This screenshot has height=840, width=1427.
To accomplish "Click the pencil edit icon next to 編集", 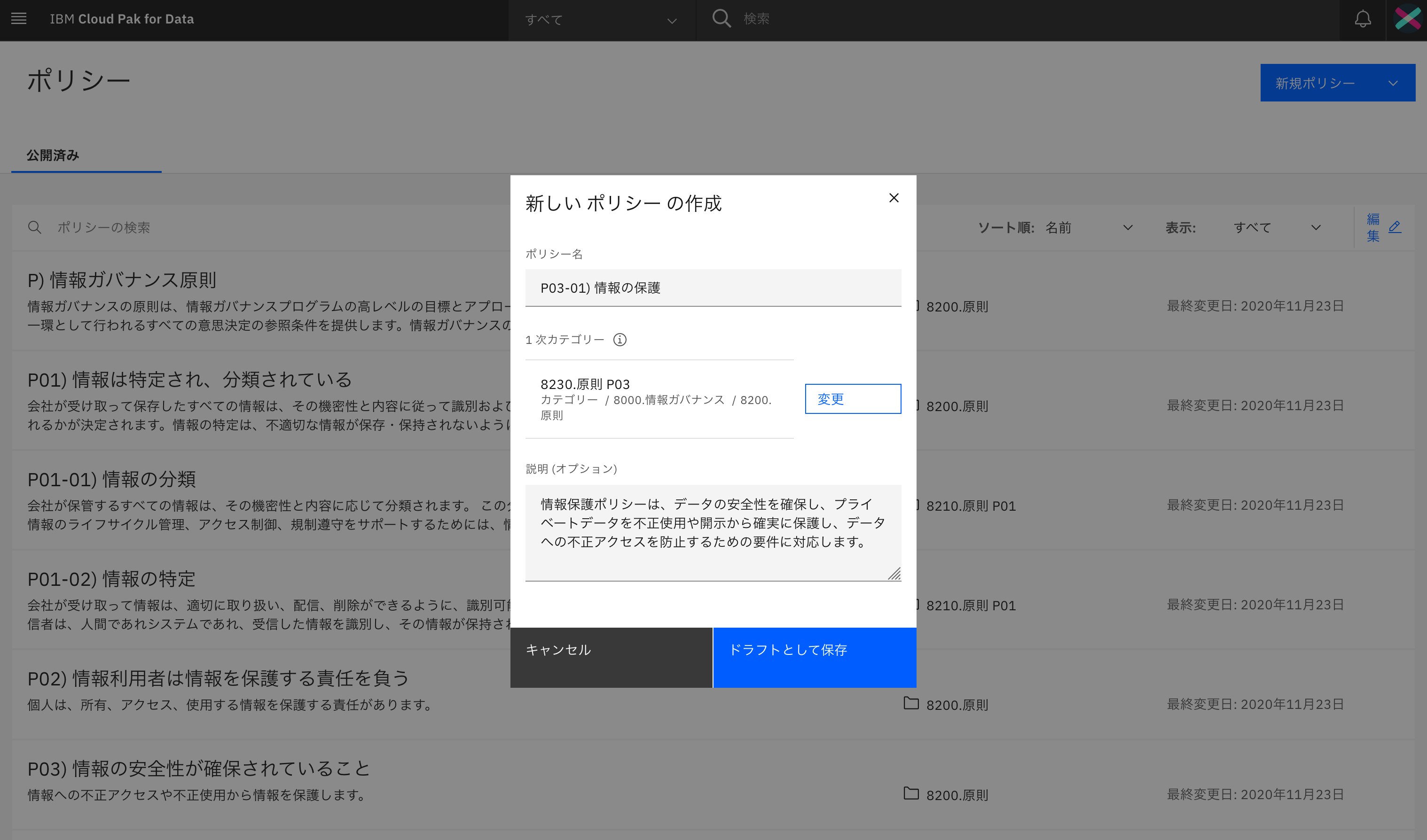I will pyautogui.click(x=1395, y=227).
